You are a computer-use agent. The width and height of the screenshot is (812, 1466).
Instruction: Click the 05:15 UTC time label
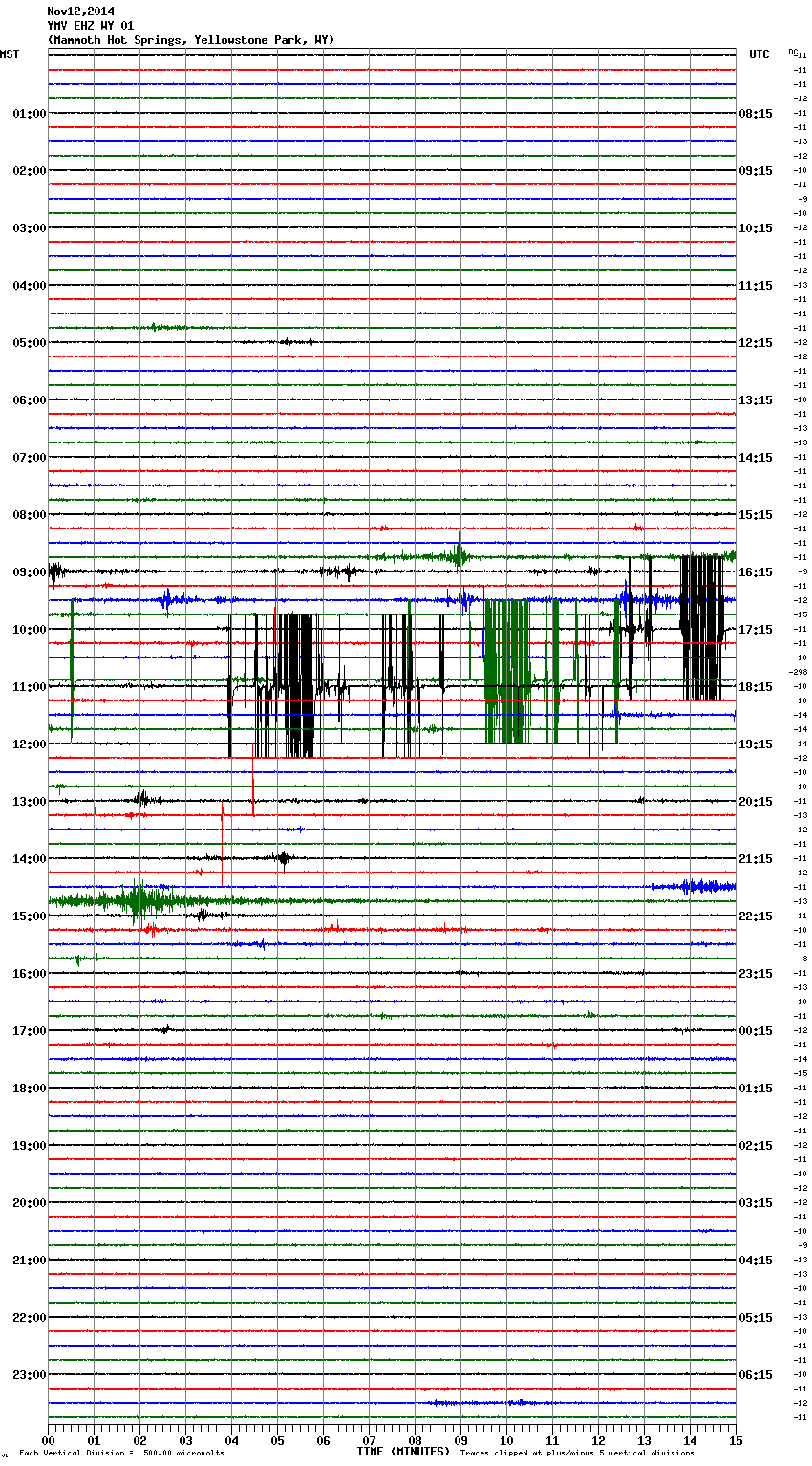[x=756, y=1318]
